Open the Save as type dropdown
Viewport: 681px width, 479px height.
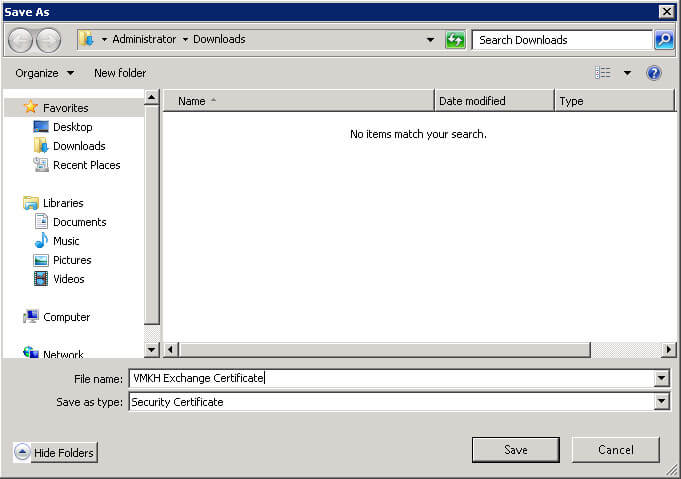tap(661, 402)
